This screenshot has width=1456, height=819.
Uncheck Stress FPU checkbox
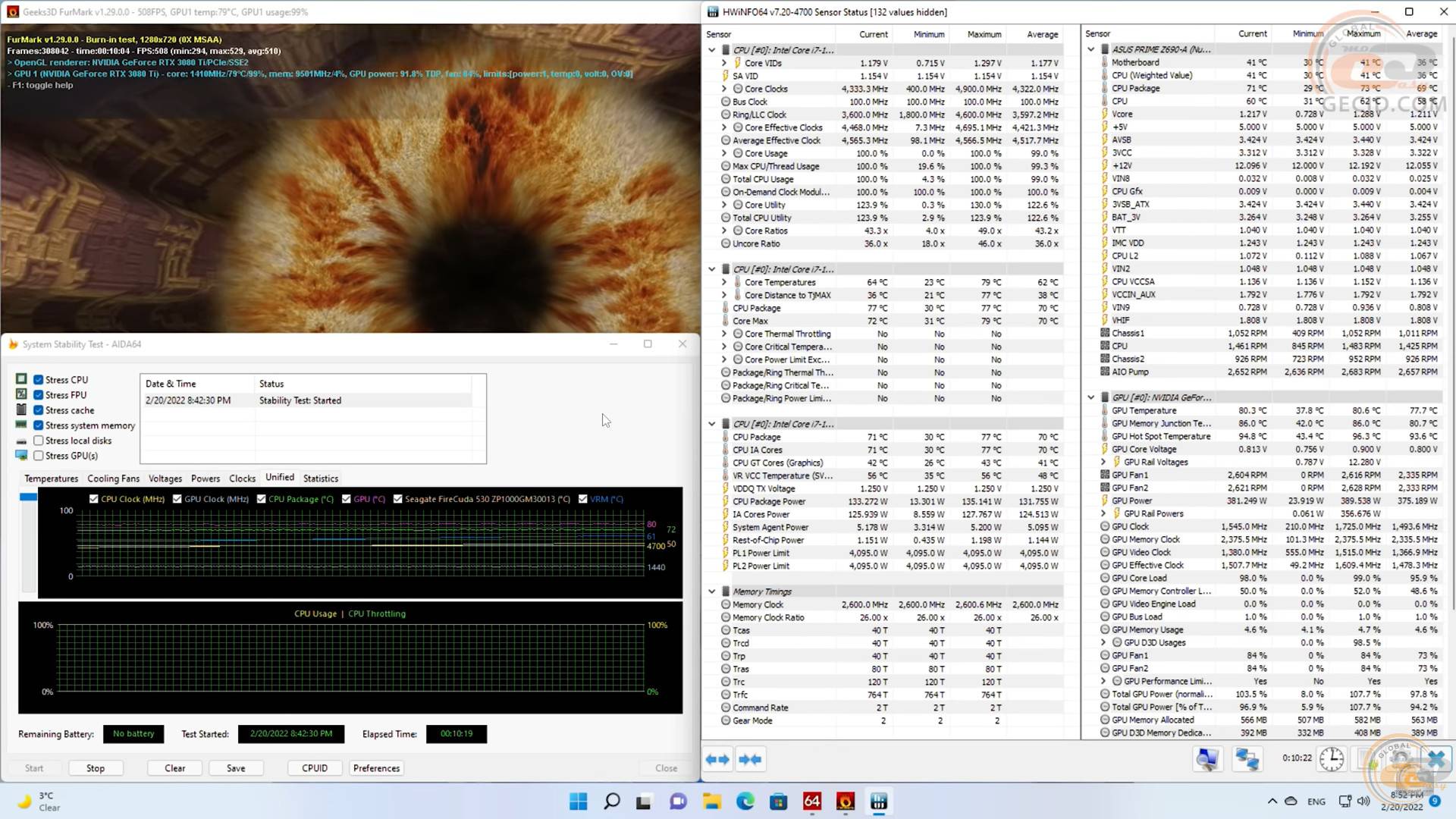[38, 394]
